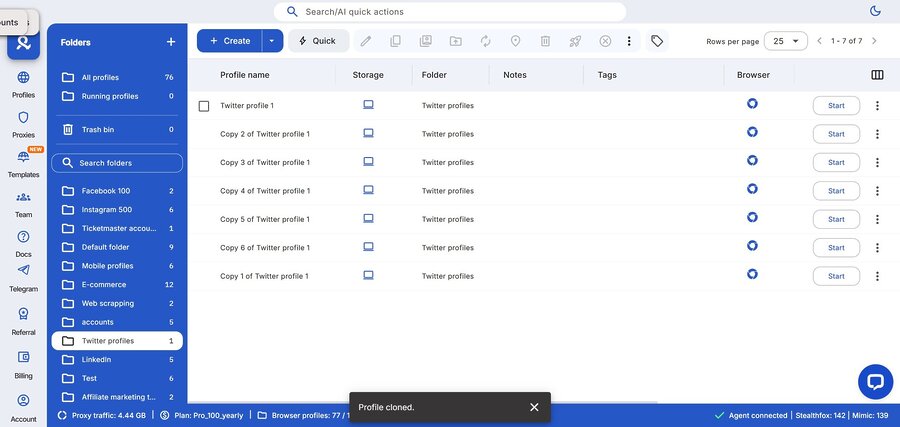Click the Search folders field
The width and height of the screenshot is (900, 427).
[x=117, y=163]
